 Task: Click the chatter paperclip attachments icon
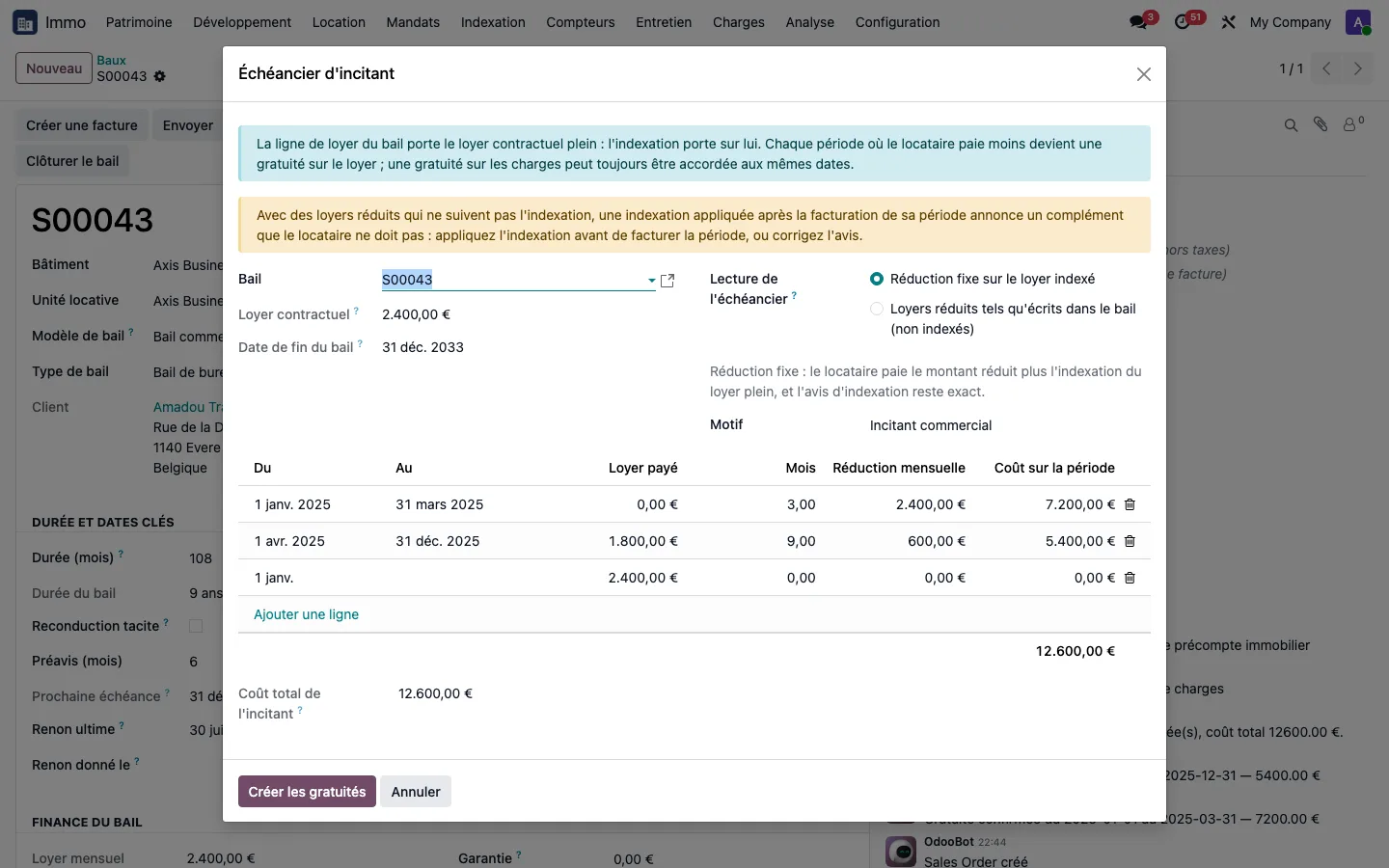(1321, 124)
